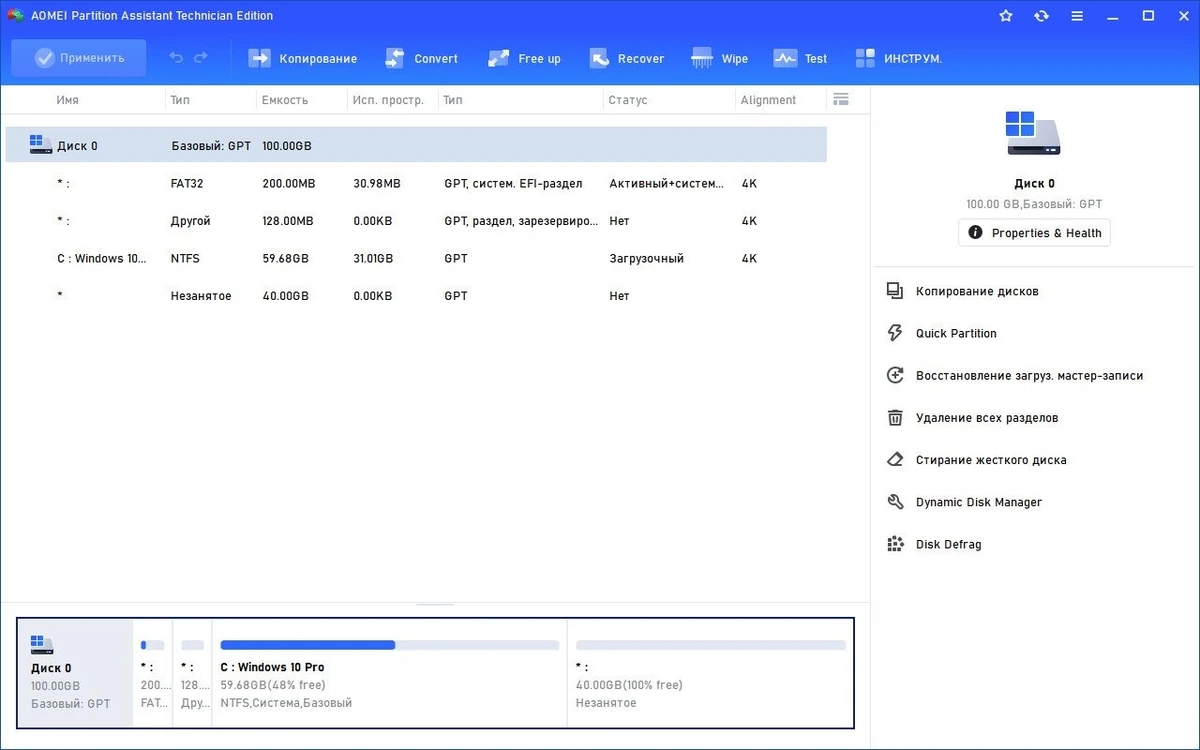Sort by the Исп. простр. column header
The width and height of the screenshot is (1200, 750).
(388, 100)
